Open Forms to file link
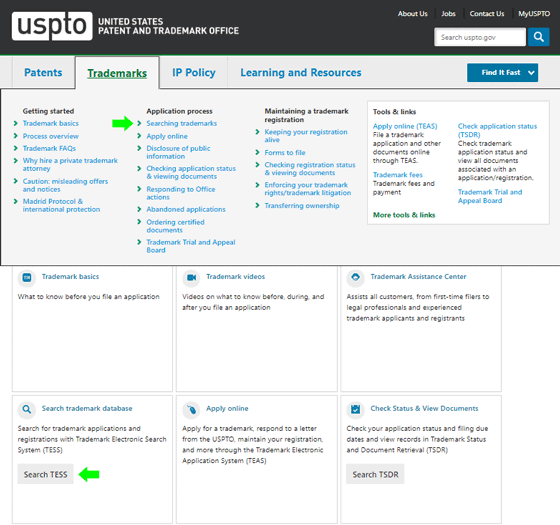This screenshot has width=560, height=525. pyautogui.click(x=285, y=152)
